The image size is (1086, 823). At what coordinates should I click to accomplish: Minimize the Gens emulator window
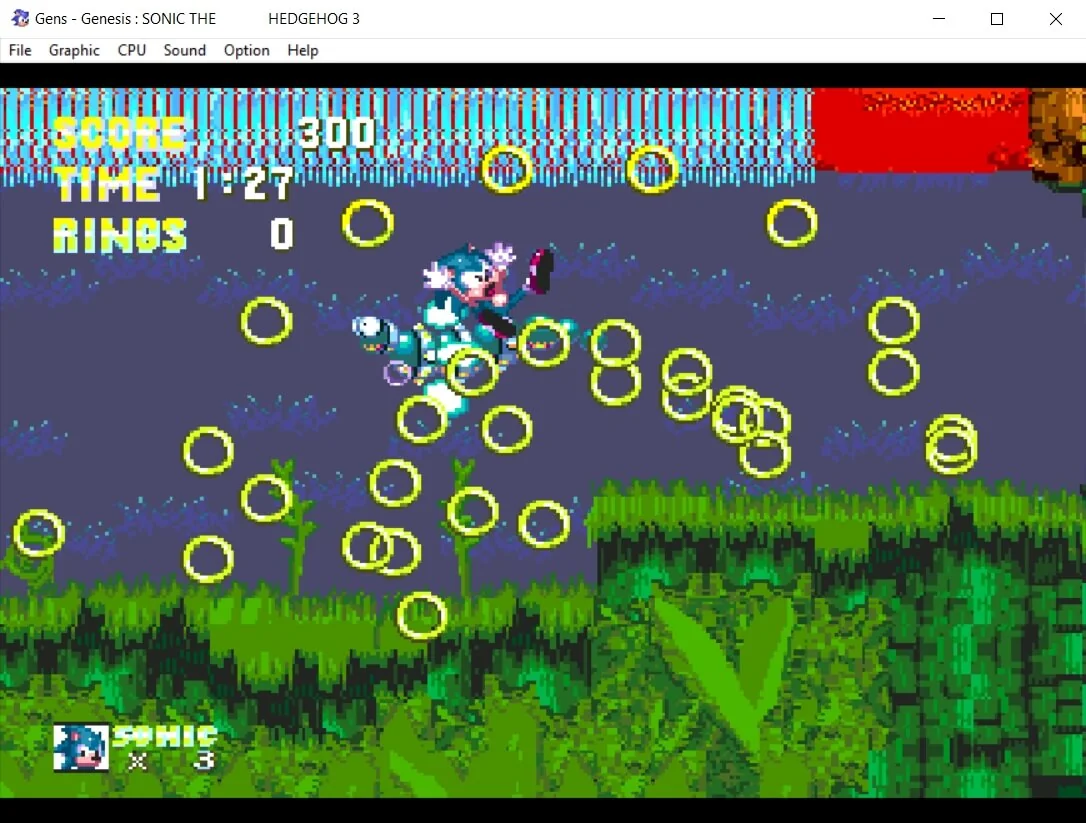point(939,19)
